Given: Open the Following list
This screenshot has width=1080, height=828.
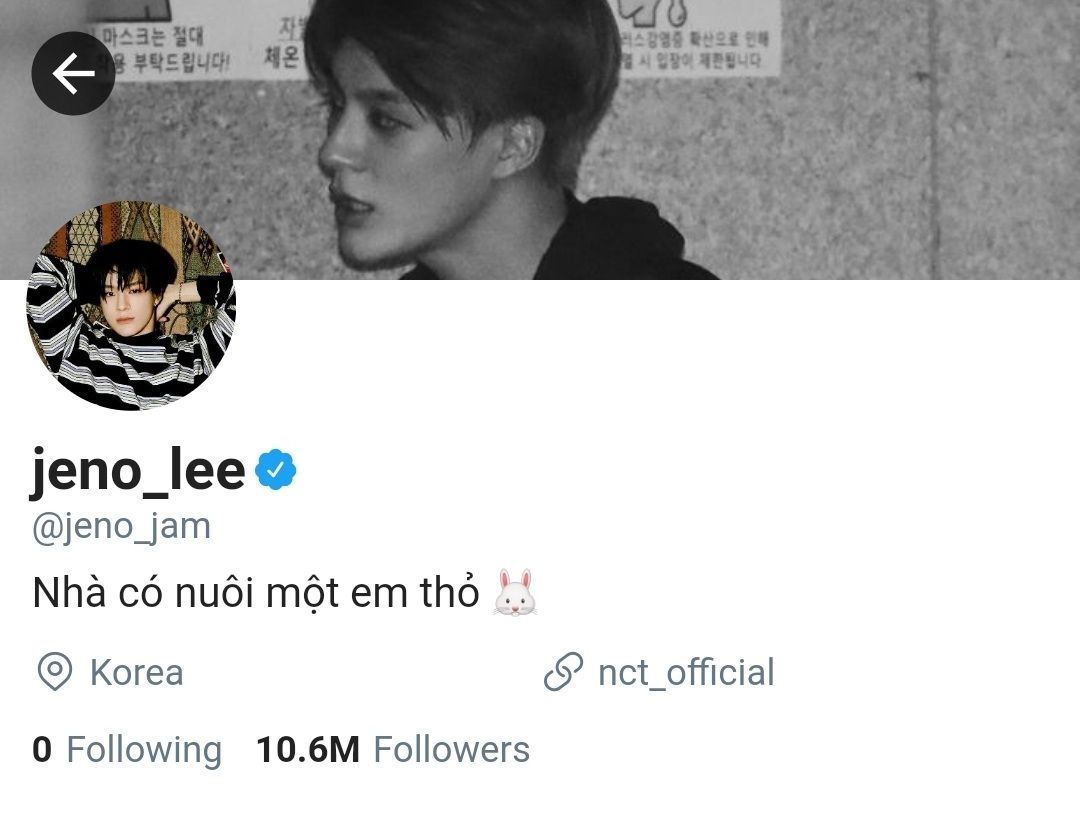Looking at the screenshot, I should point(127,749).
